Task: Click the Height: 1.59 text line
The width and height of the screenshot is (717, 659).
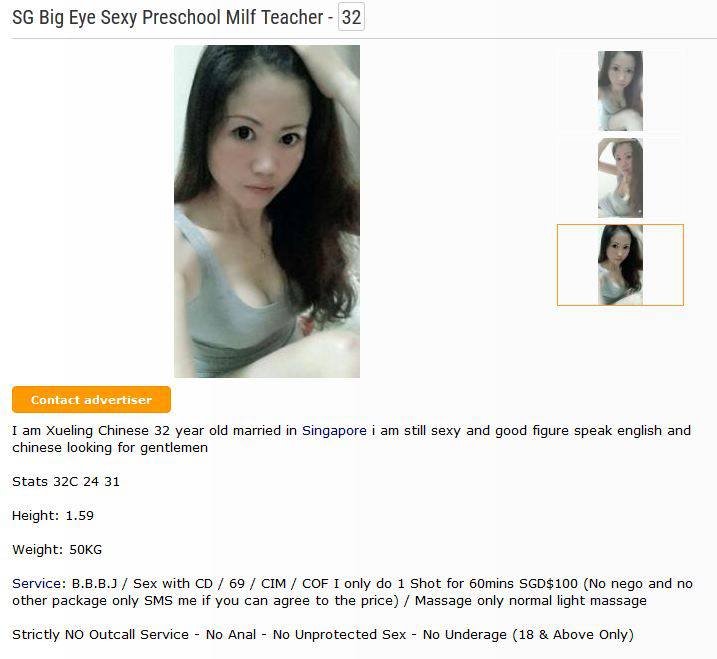Action: click(x=53, y=515)
